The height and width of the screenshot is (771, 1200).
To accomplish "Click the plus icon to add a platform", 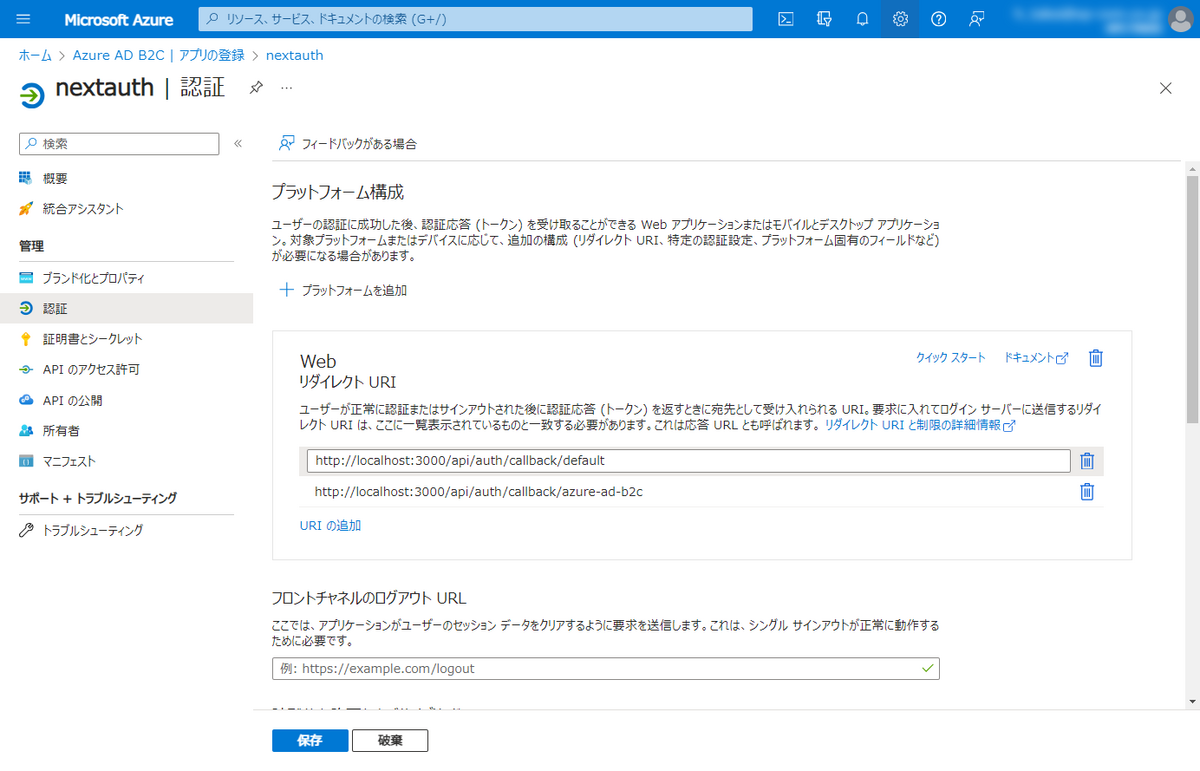I will click(x=286, y=290).
